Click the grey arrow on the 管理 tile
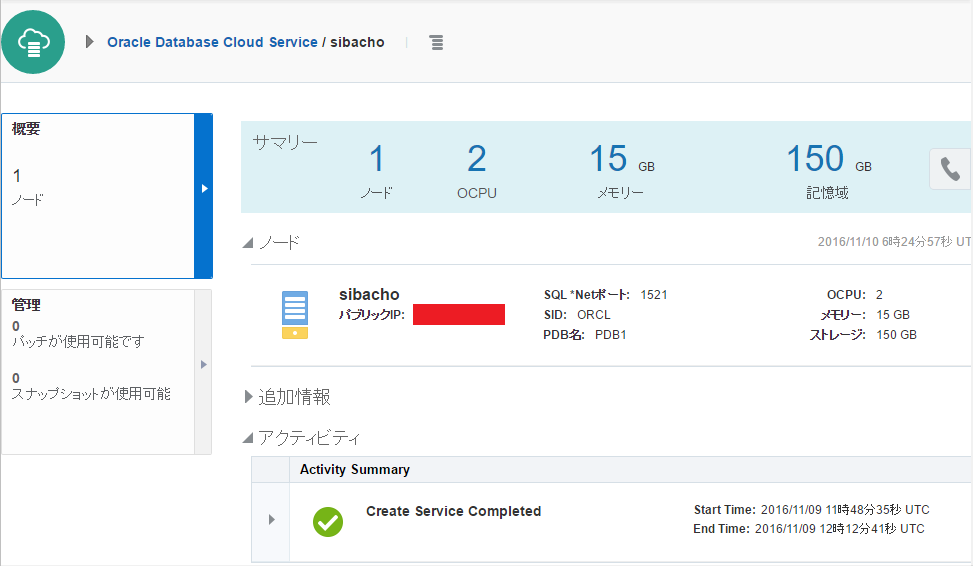 (x=203, y=365)
